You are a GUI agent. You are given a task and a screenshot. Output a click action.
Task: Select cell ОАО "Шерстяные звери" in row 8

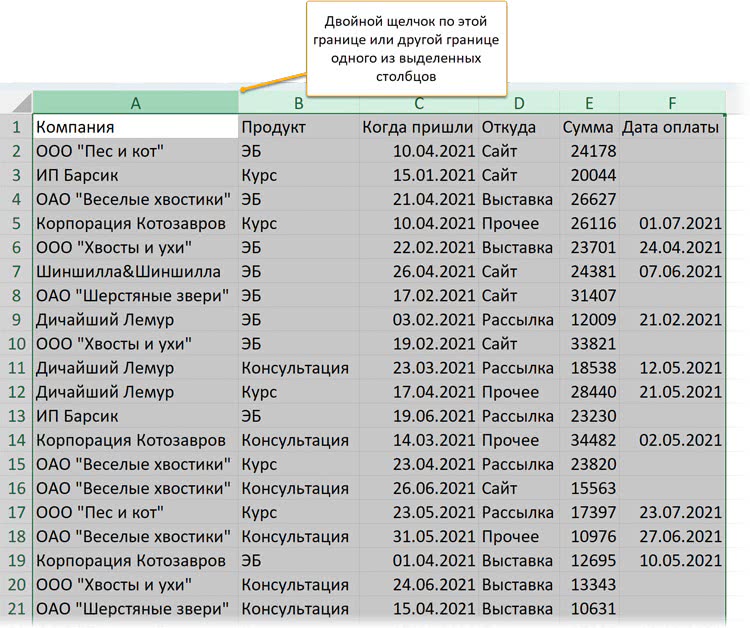click(135, 296)
